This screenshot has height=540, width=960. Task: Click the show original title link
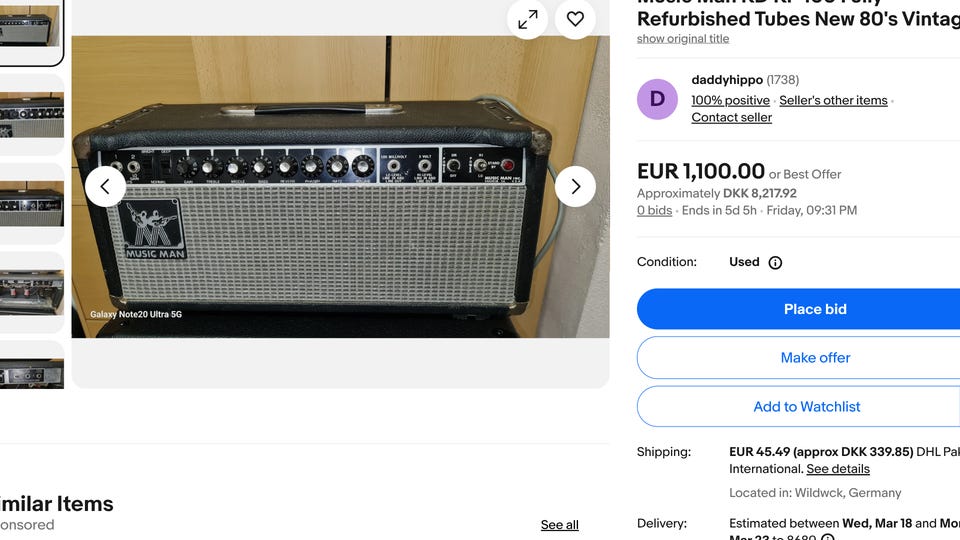pos(683,39)
